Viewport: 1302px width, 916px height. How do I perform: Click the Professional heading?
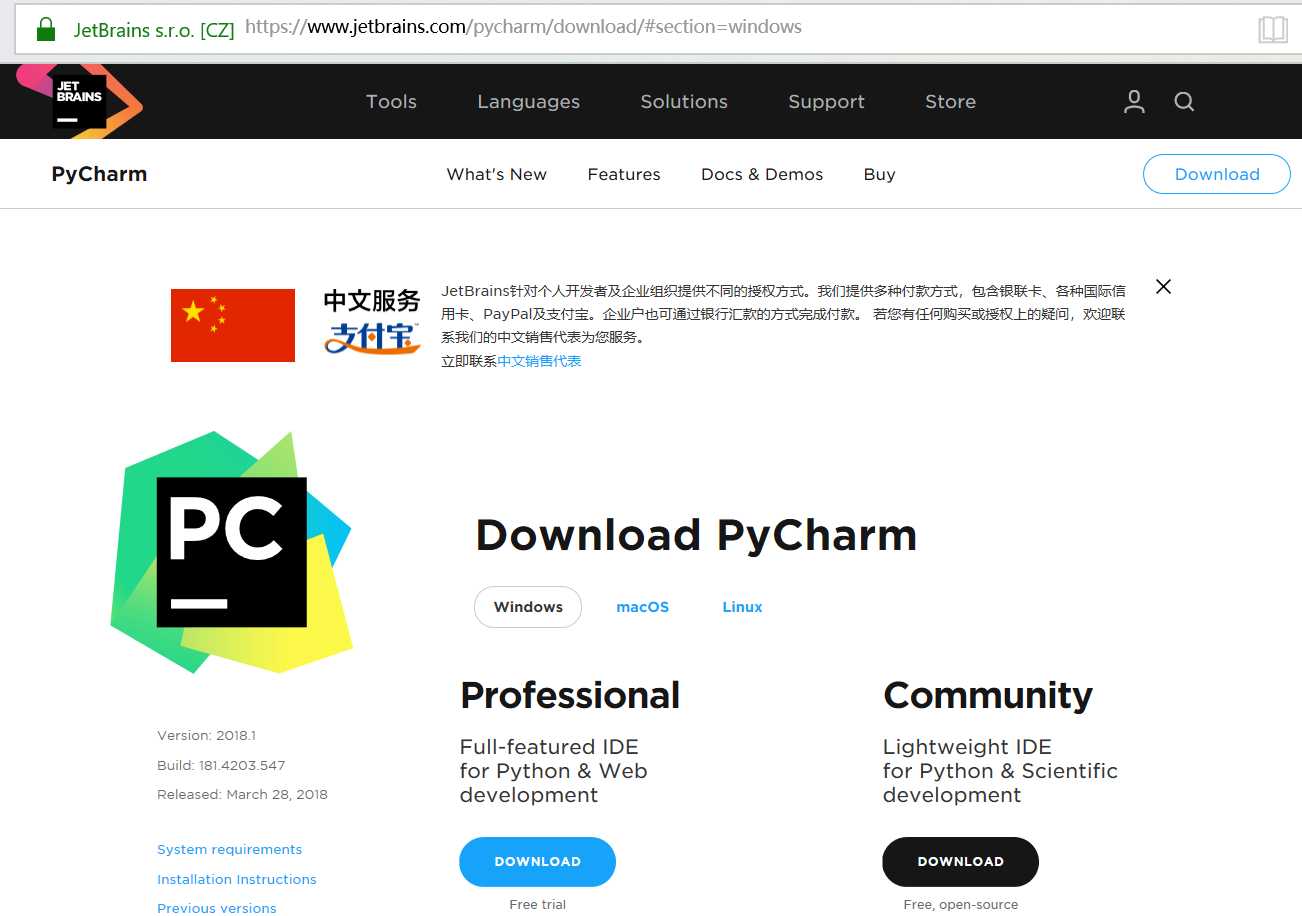click(x=570, y=695)
